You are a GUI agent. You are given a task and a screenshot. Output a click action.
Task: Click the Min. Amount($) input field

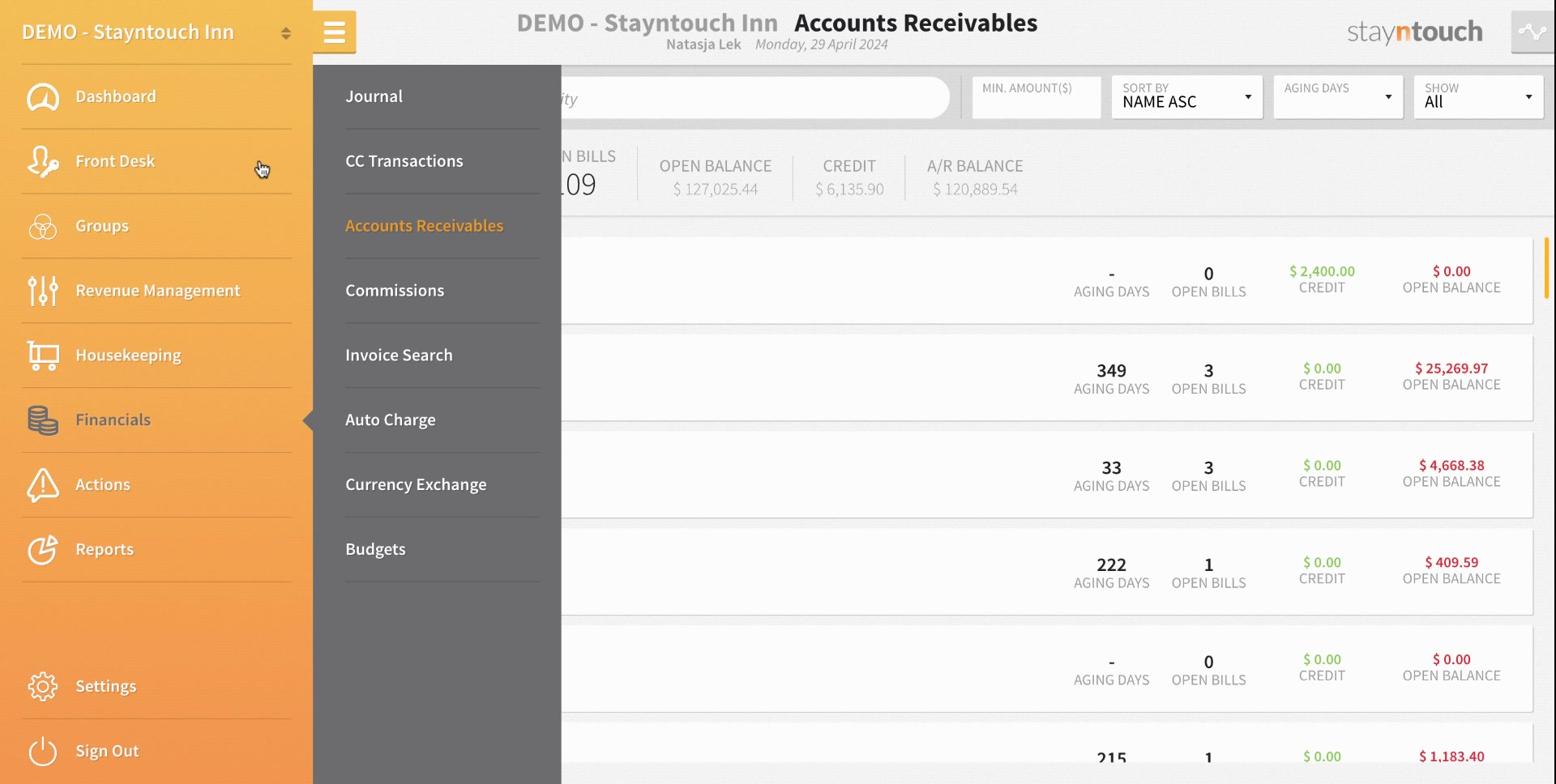[1037, 97]
